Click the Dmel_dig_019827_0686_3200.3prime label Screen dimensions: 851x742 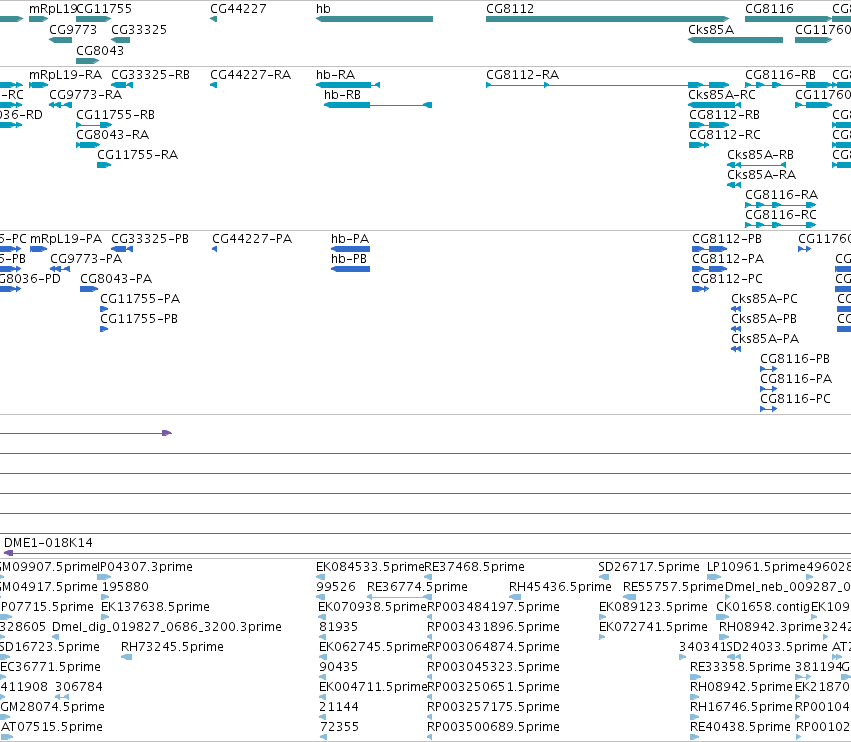point(167,626)
